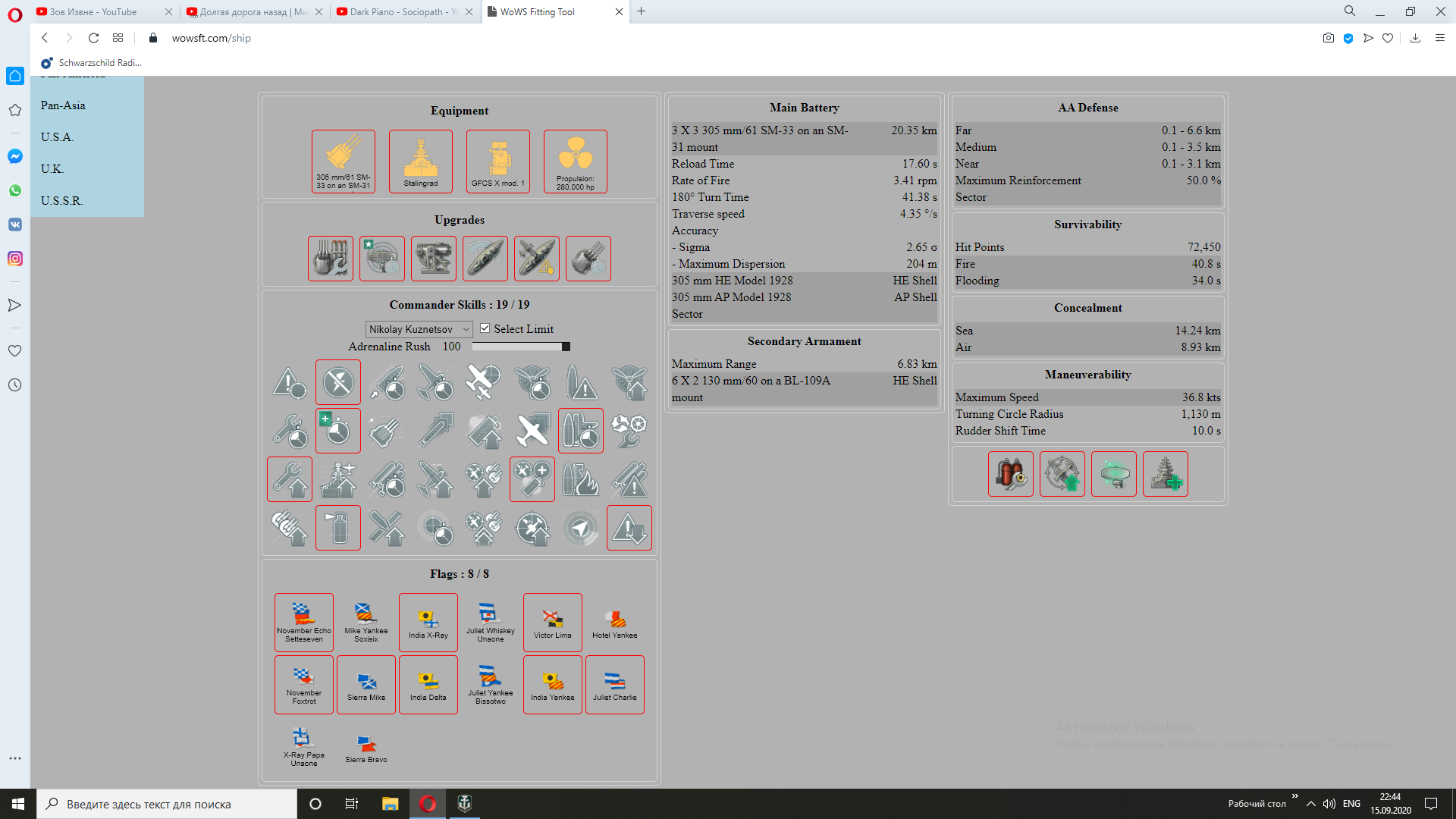Choose U.S.S.R. from nation list
The height and width of the screenshot is (819, 1456).
coord(61,201)
